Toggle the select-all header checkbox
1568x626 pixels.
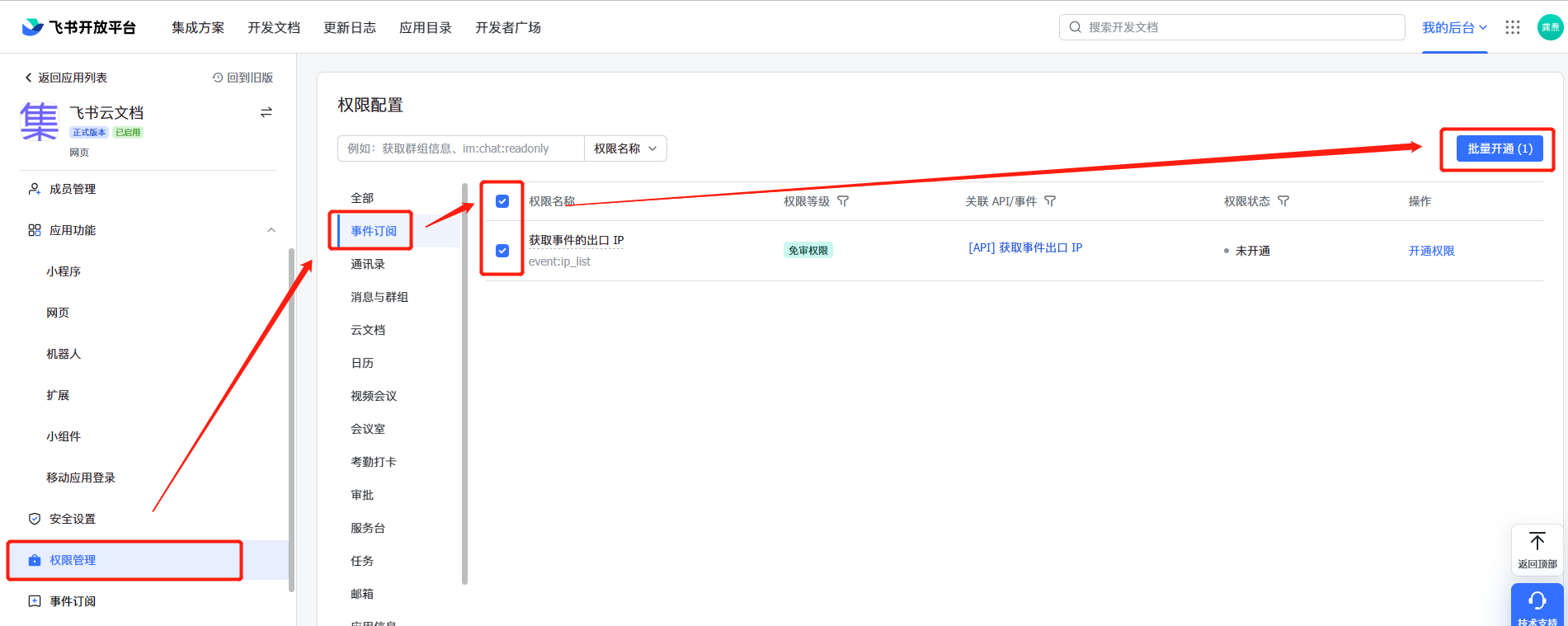(502, 201)
